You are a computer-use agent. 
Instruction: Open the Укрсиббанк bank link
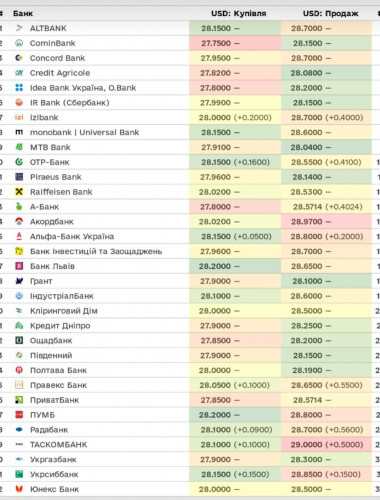(x=54, y=474)
